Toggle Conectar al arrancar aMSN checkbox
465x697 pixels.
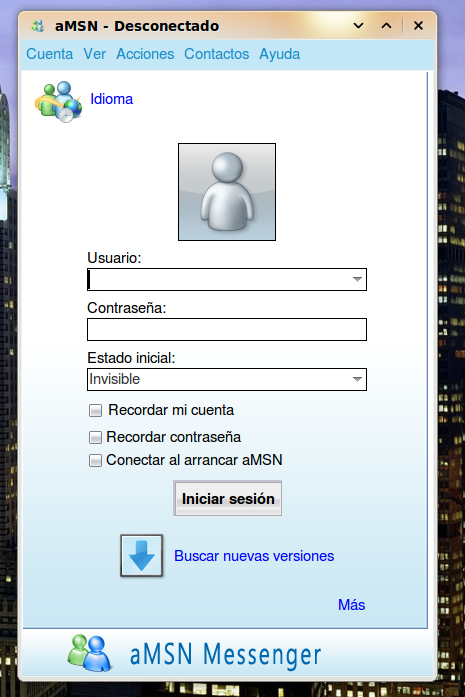point(95,460)
